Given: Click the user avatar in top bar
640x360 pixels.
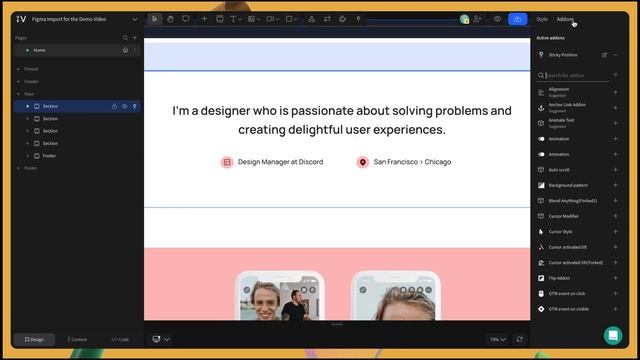Looking at the screenshot, I should point(464,19).
